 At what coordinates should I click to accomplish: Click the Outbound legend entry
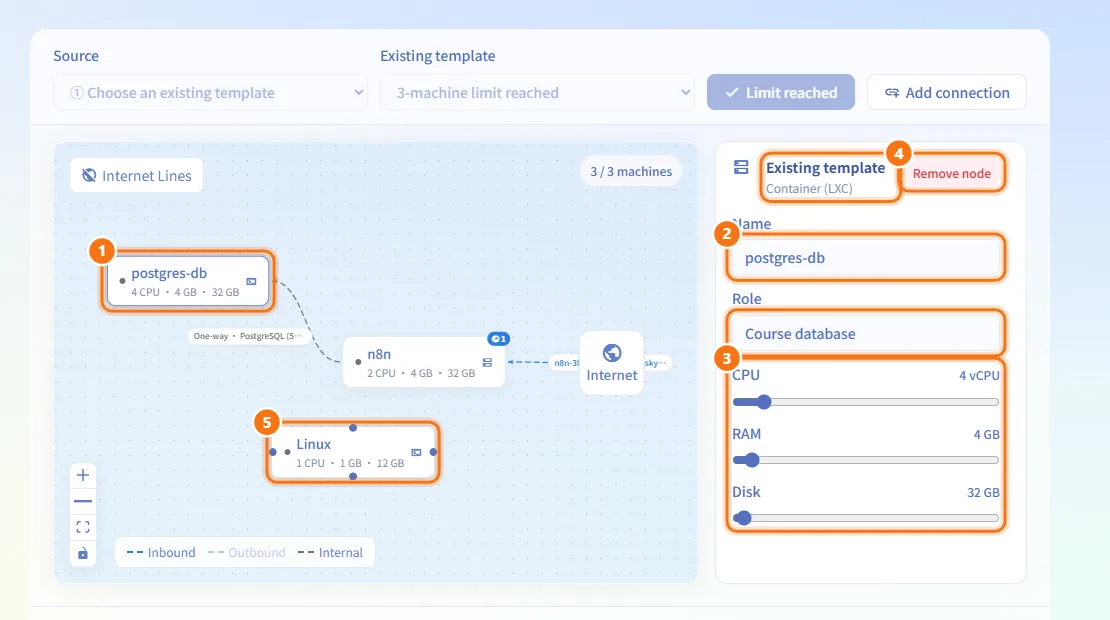click(246, 553)
